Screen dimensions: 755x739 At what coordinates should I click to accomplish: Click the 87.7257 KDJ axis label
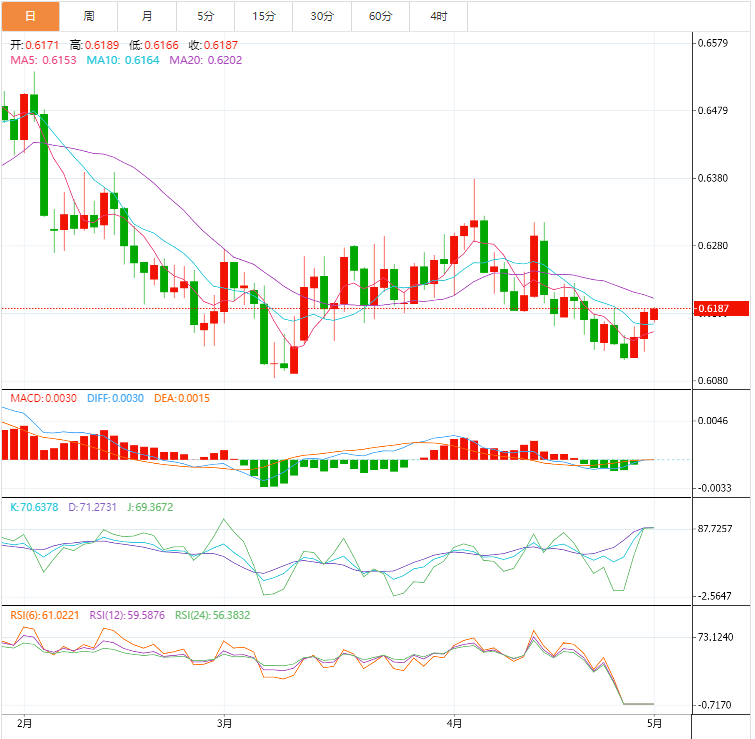coord(715,529)
